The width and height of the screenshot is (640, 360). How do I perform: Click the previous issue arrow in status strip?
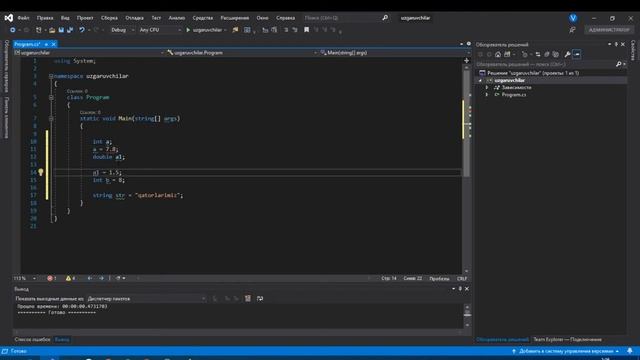click(90, 278)
